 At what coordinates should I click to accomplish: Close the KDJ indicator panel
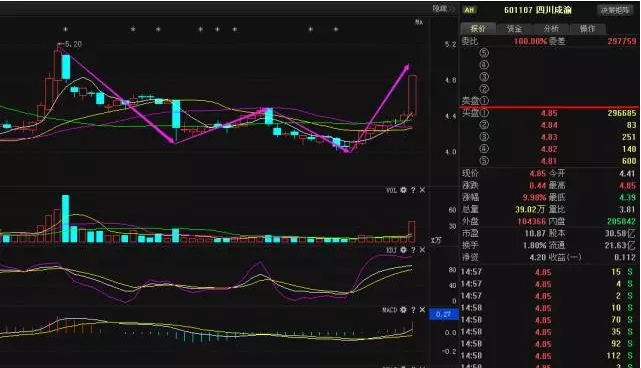(422, 250)
